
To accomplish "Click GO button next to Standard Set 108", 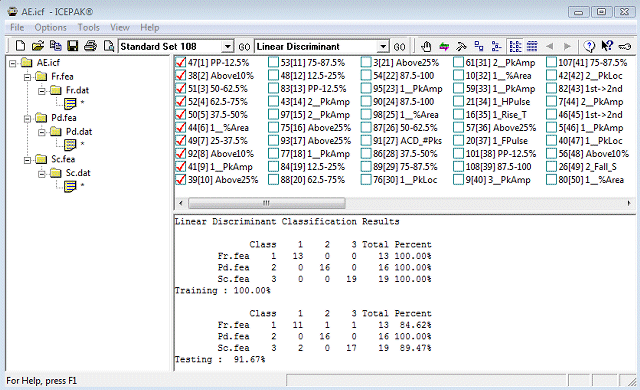I will coord(244,47).
